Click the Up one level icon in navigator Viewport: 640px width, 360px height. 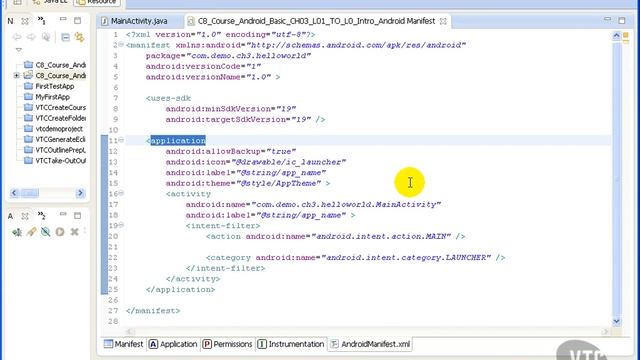46,37
